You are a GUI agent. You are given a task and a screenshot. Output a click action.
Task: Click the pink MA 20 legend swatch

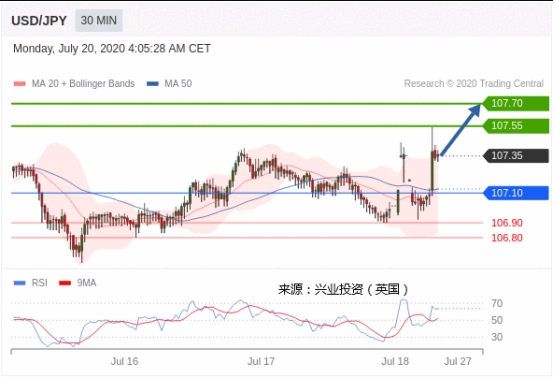click(19, 84)
